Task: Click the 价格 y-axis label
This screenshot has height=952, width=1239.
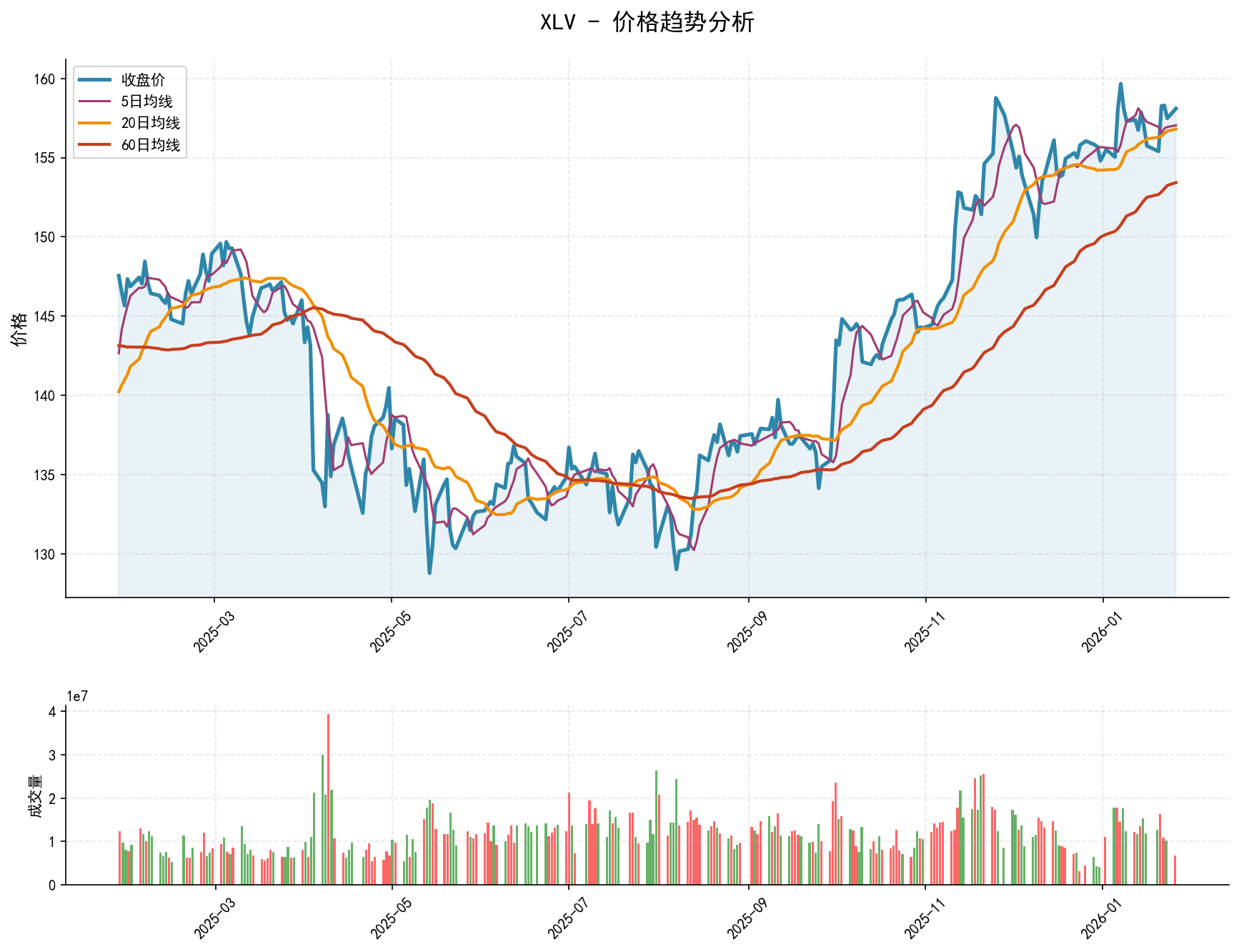Action: (19, 328)
